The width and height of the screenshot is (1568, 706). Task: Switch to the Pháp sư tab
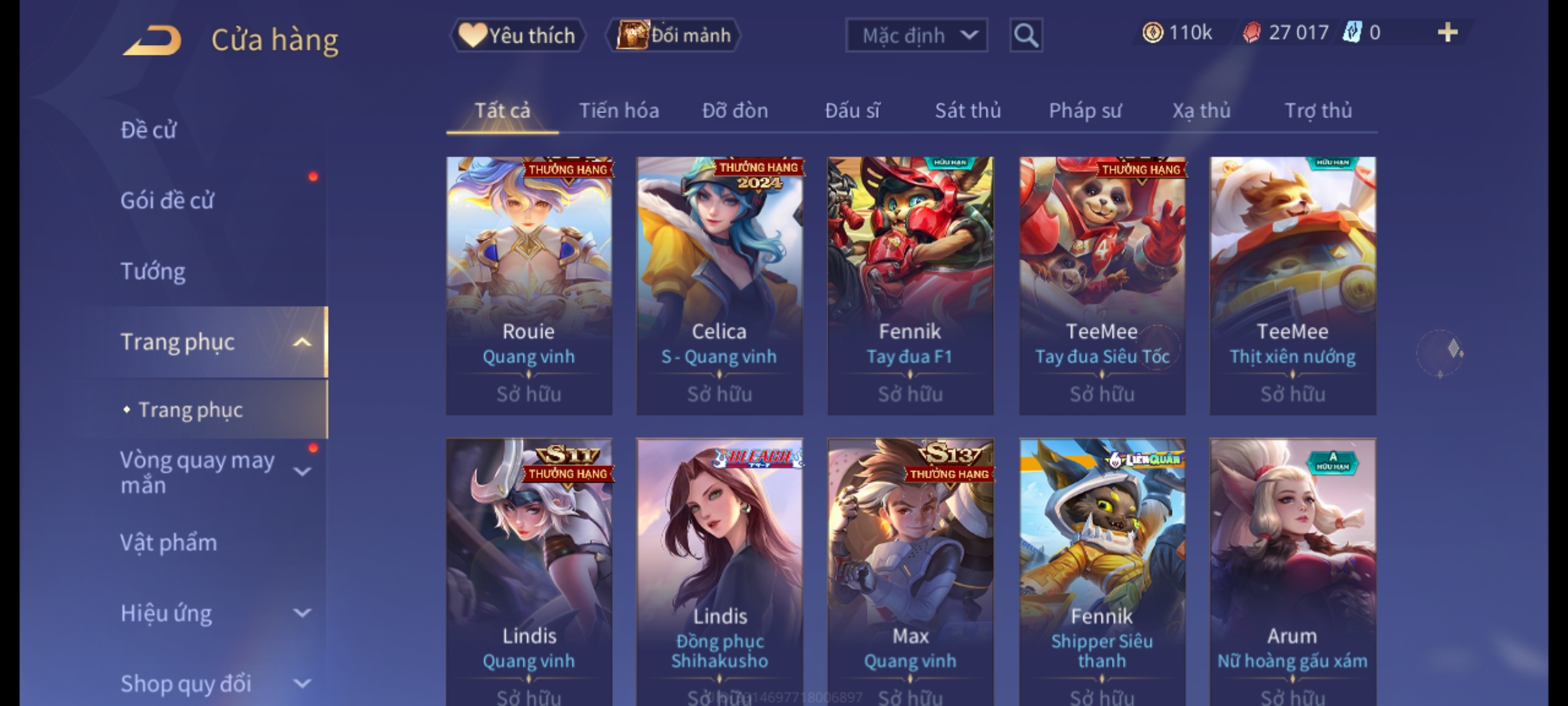pos(1085,110)
